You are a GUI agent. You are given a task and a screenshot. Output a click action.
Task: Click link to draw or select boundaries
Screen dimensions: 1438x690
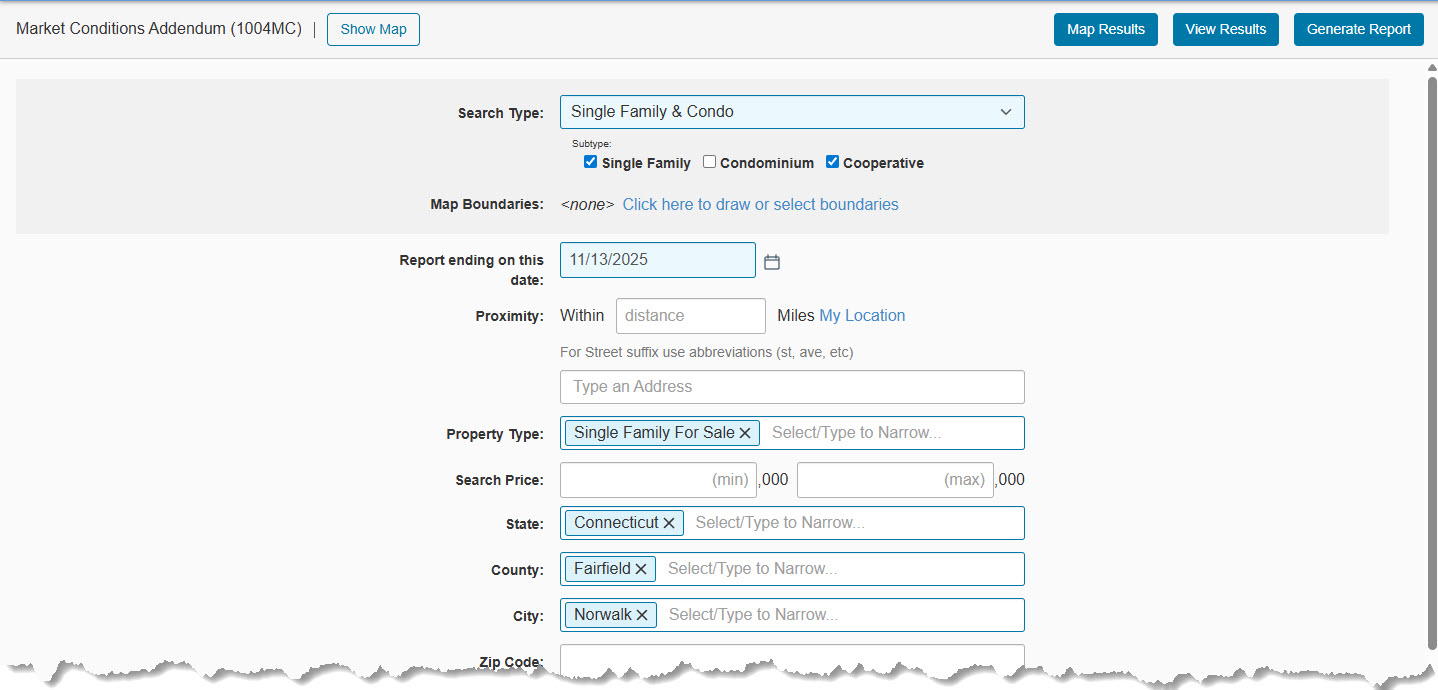pyautogui.click(x=761, y=204)
